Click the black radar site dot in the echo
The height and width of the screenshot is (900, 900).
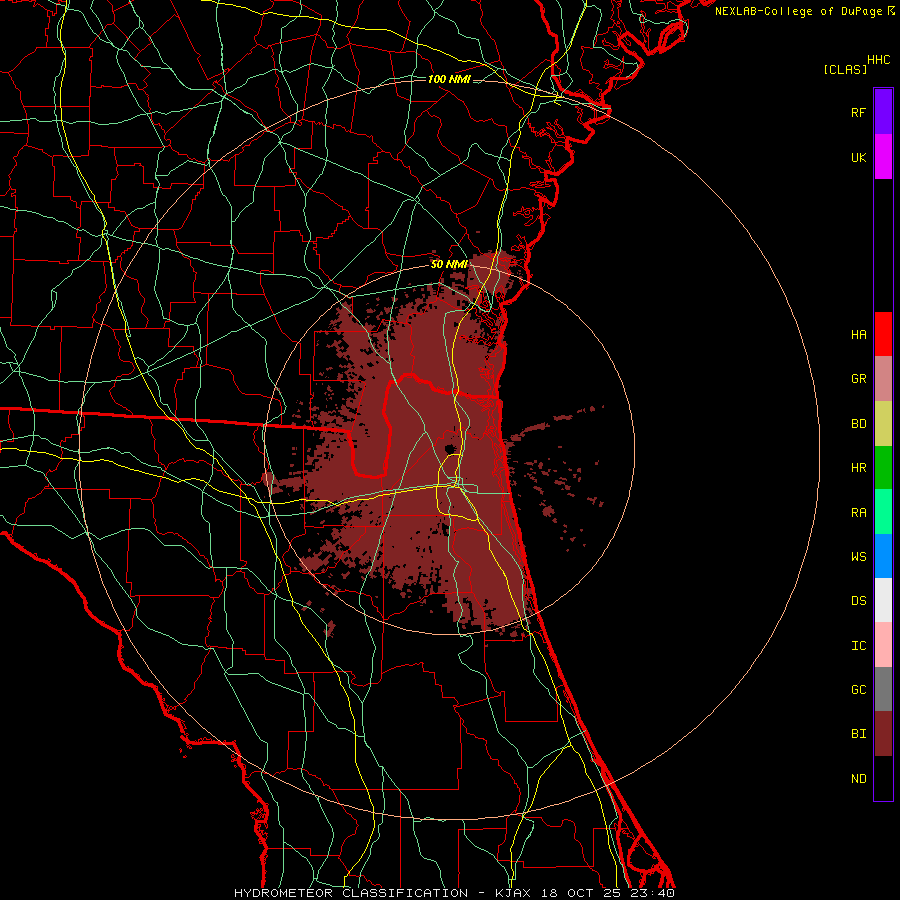[449, 449]
